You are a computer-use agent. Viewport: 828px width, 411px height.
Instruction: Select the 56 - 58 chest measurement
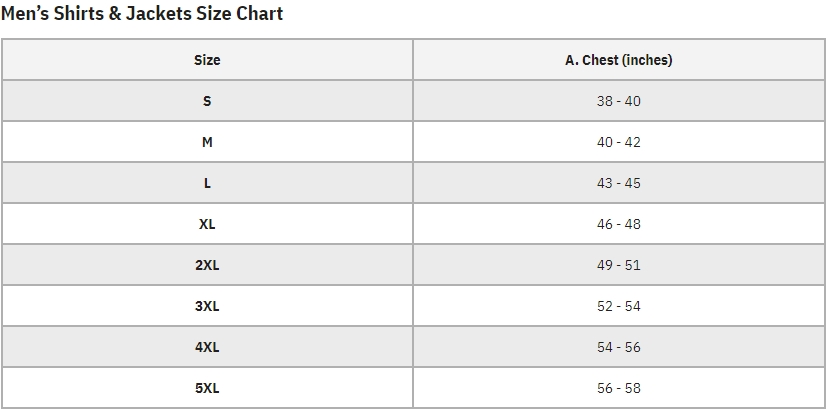[x=618, y=388]
